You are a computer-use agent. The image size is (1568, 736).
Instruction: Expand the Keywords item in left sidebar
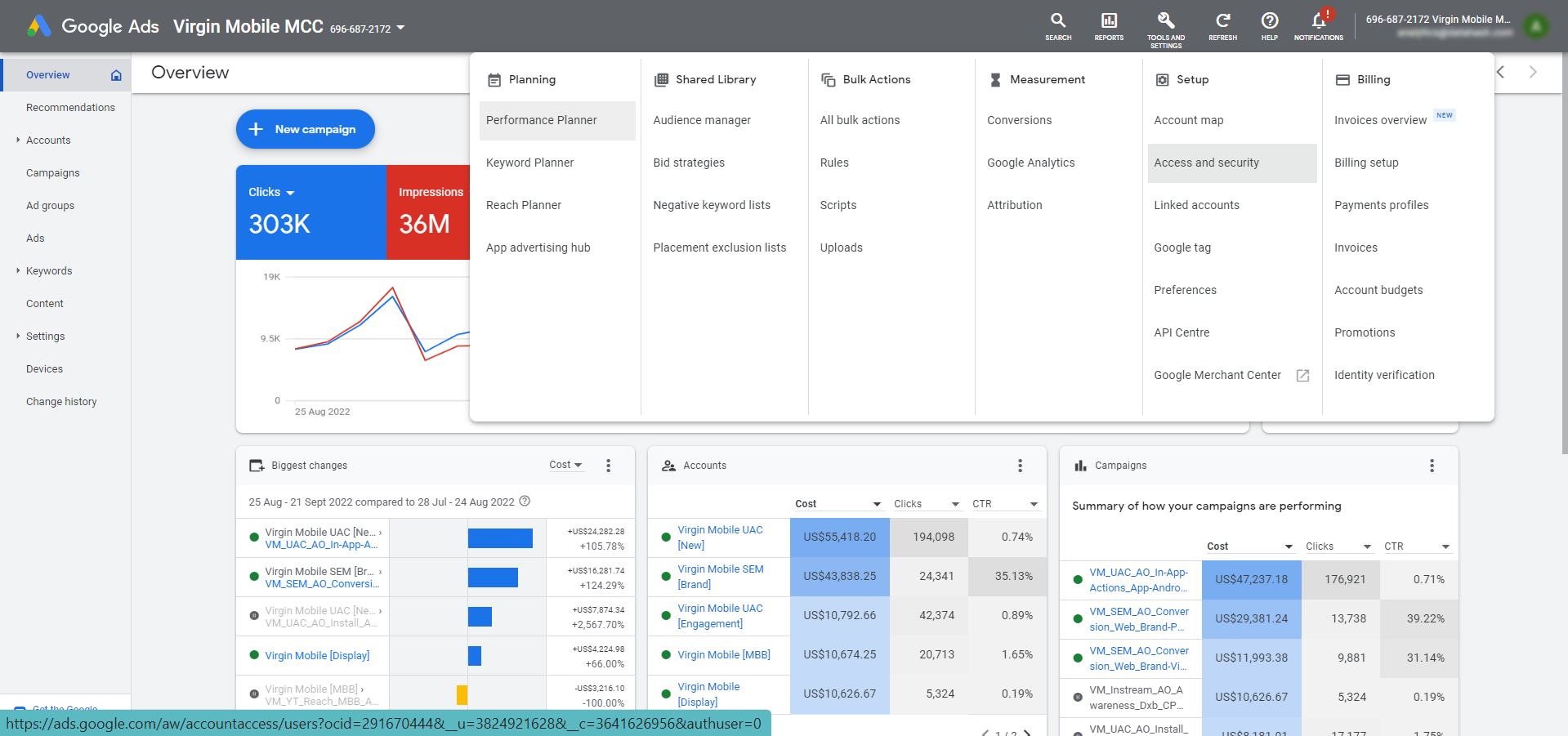tap(18, 271)
